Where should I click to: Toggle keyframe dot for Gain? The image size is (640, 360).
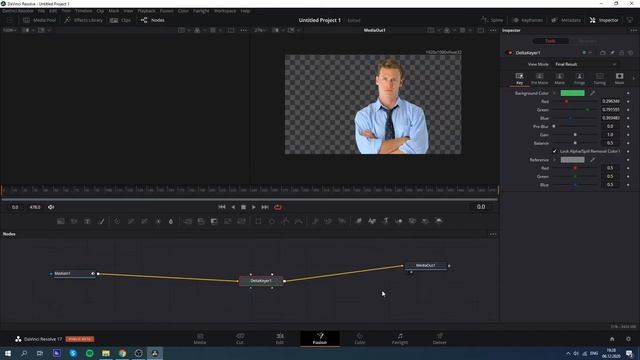pos(628,134)
